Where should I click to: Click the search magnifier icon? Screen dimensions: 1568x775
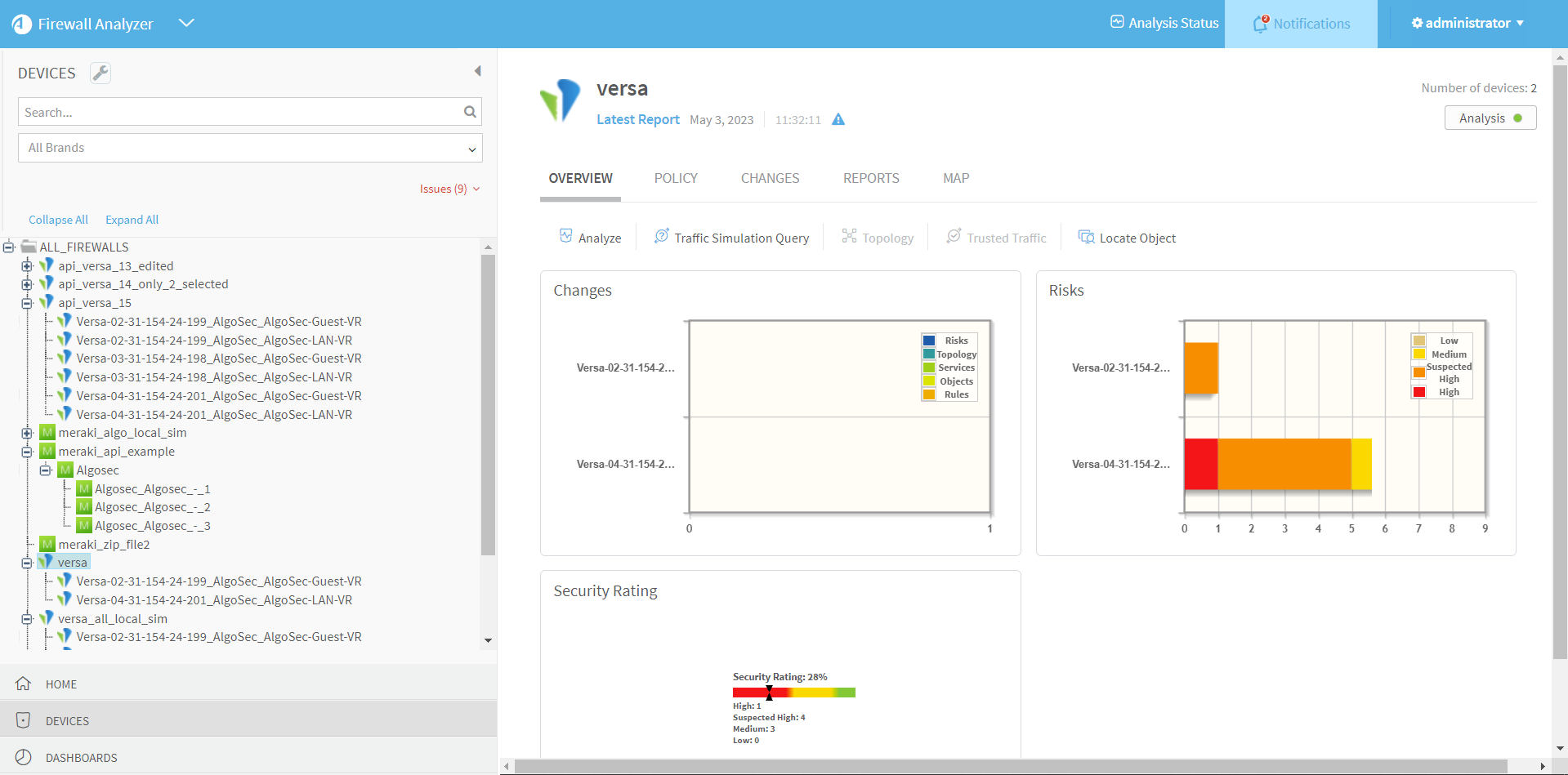tap(470, 112)
